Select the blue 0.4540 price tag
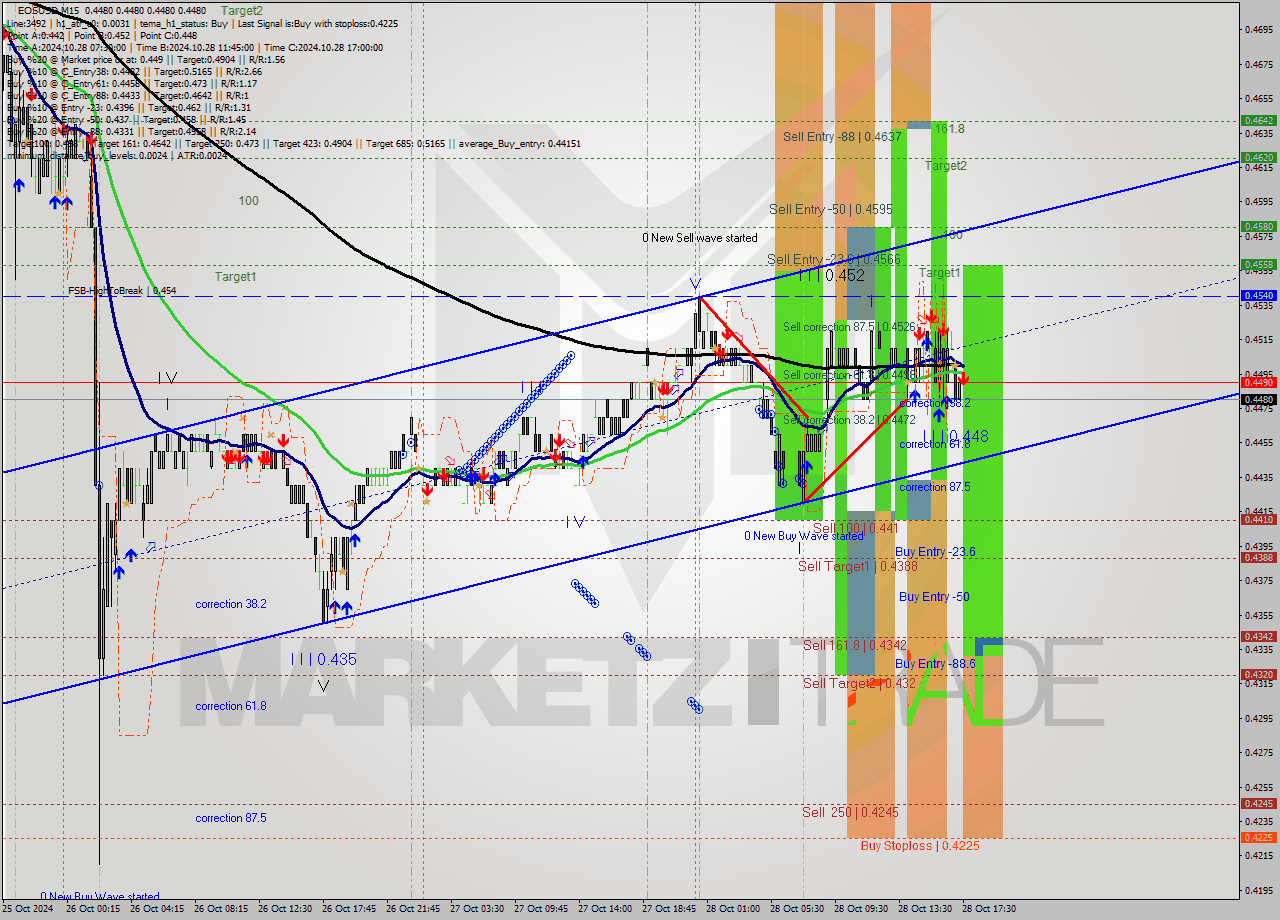The width and height of the screenshot is (1280, 920). [1257, 295]
